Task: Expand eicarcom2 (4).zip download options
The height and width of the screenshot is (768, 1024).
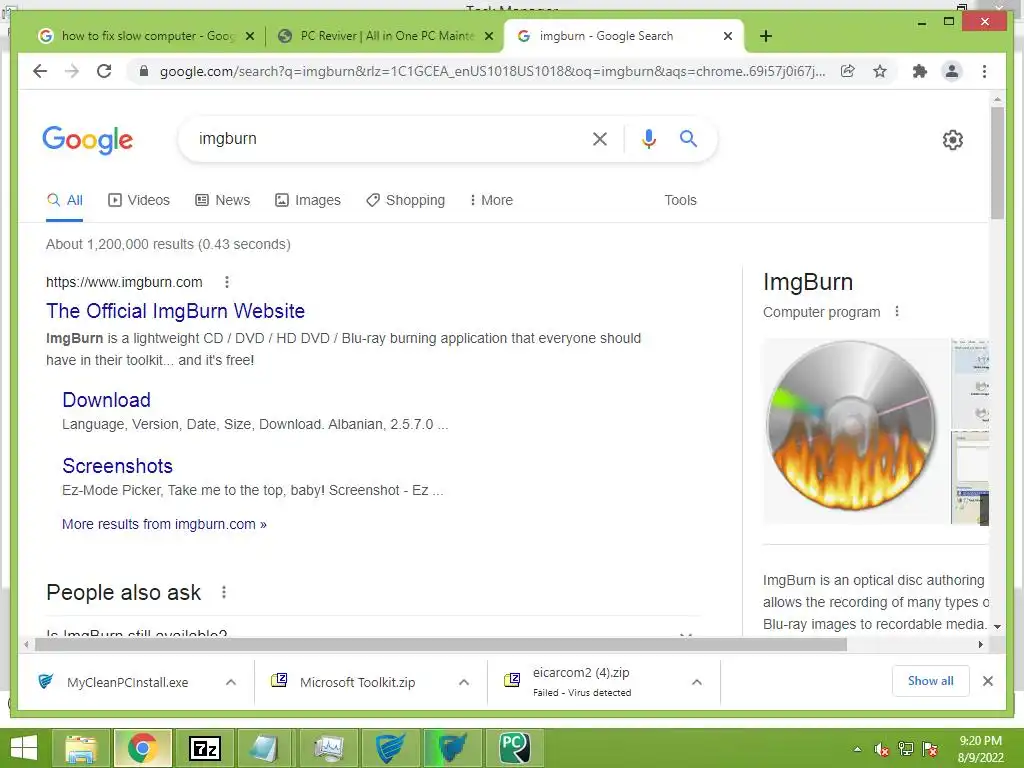Action: click(697, 682)
